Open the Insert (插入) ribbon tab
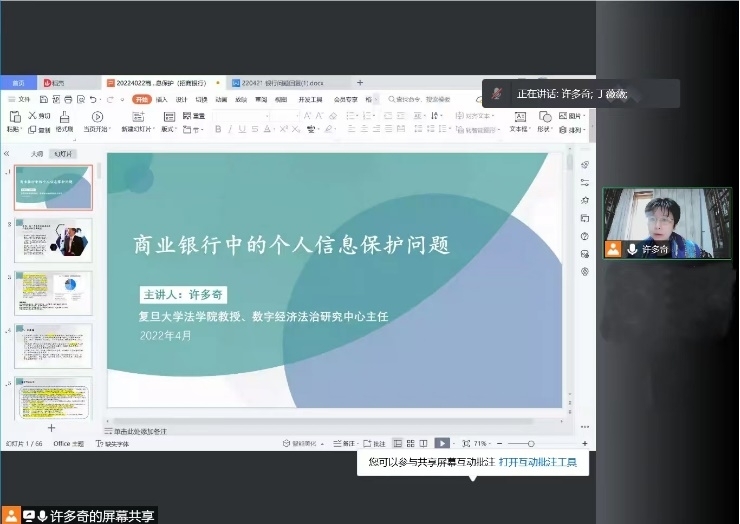The width and height of the screenshot is (740, 524). coord(161,100)
